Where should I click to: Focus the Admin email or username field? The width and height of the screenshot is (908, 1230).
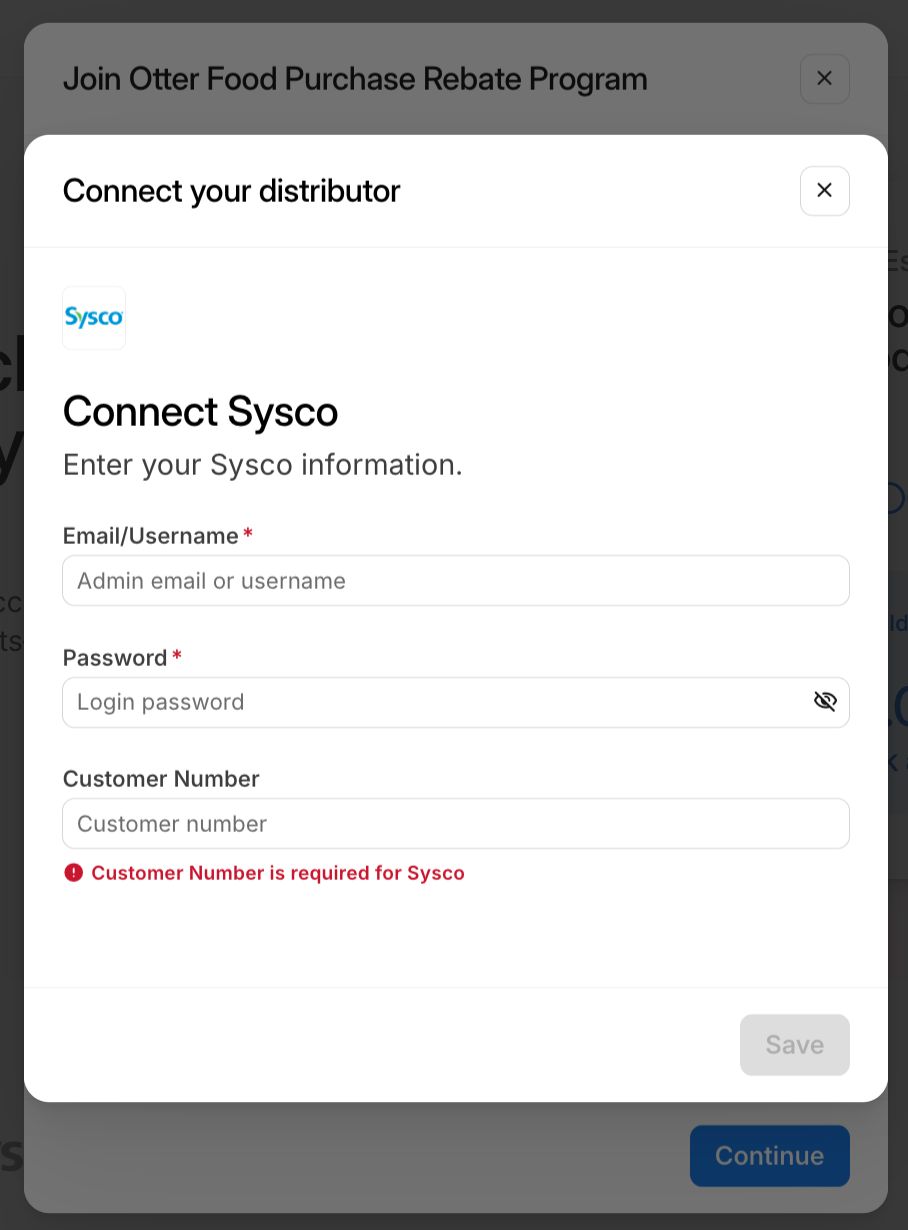[455, 581]
